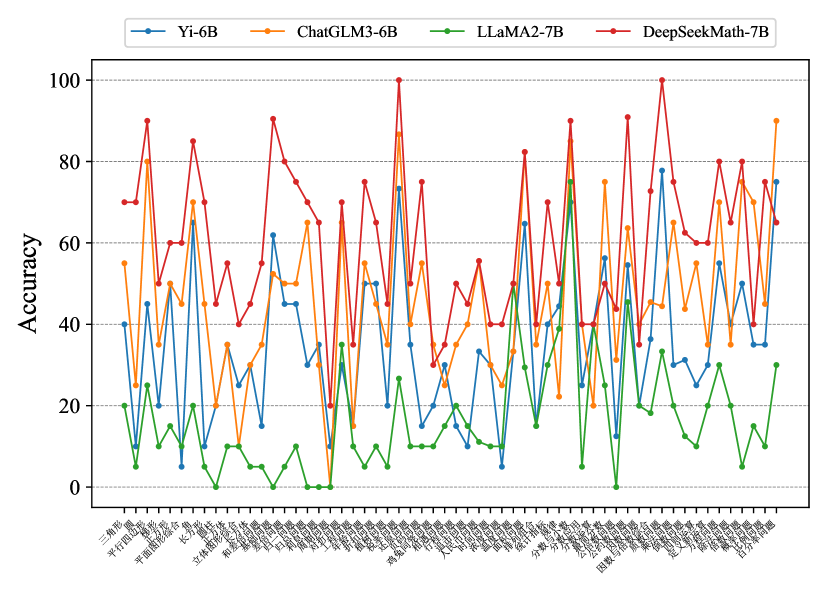830x593 pixels.
Task: Click the 80 tick label on y-axis
Action: click(69, 161)
